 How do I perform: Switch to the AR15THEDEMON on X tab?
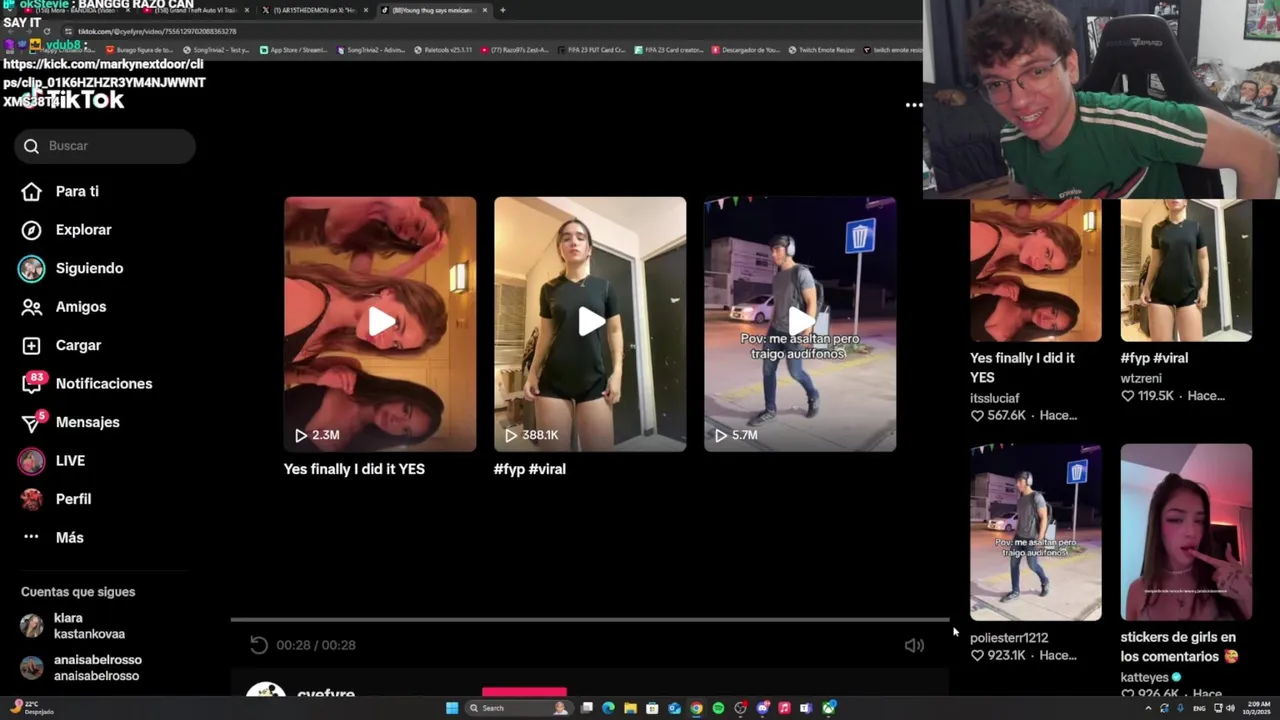point(313,10)
